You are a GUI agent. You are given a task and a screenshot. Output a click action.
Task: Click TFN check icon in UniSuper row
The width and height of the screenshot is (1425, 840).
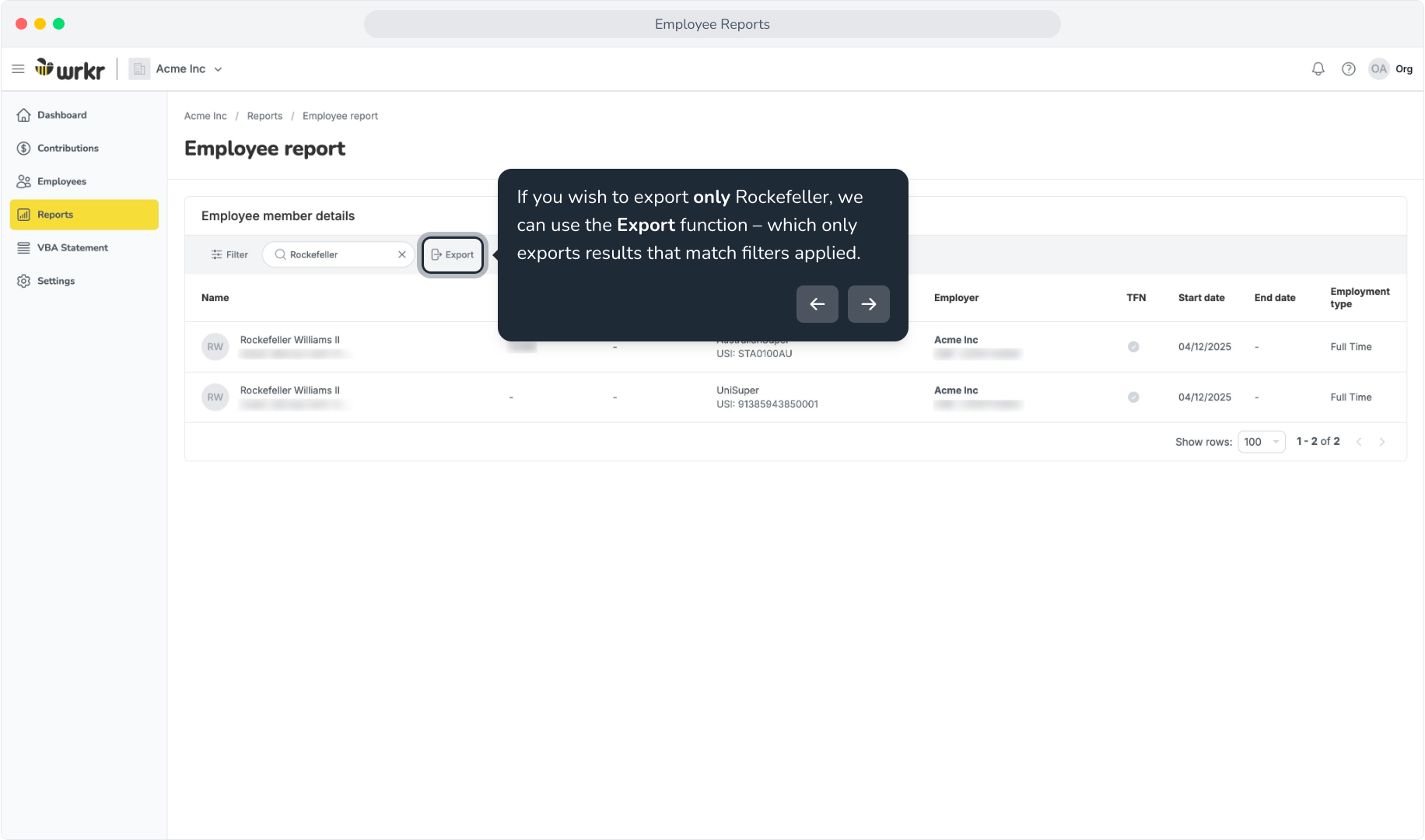click(1133, 397)
